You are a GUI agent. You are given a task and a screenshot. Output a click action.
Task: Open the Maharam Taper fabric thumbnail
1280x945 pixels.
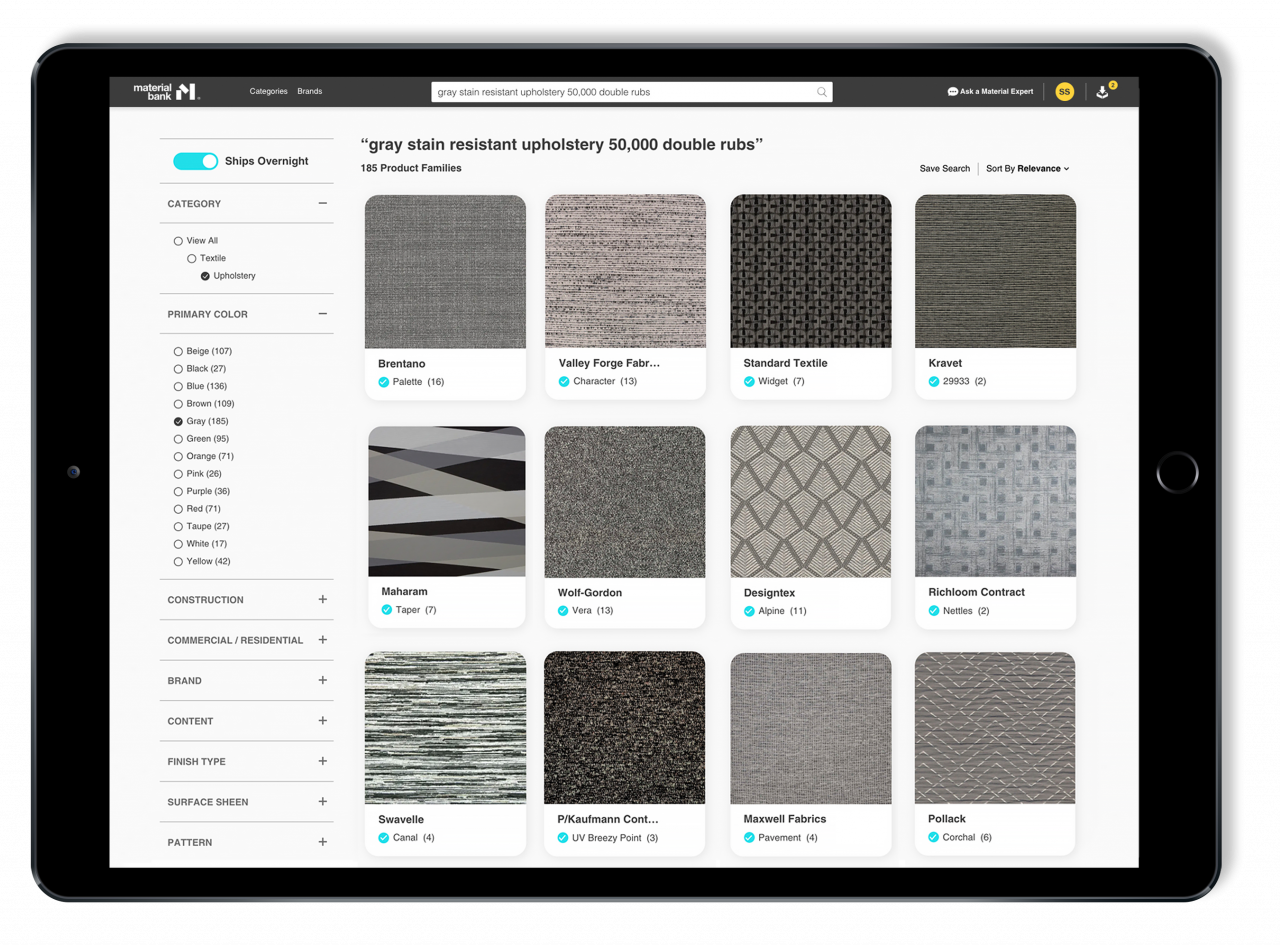click(x=446, y=502)
